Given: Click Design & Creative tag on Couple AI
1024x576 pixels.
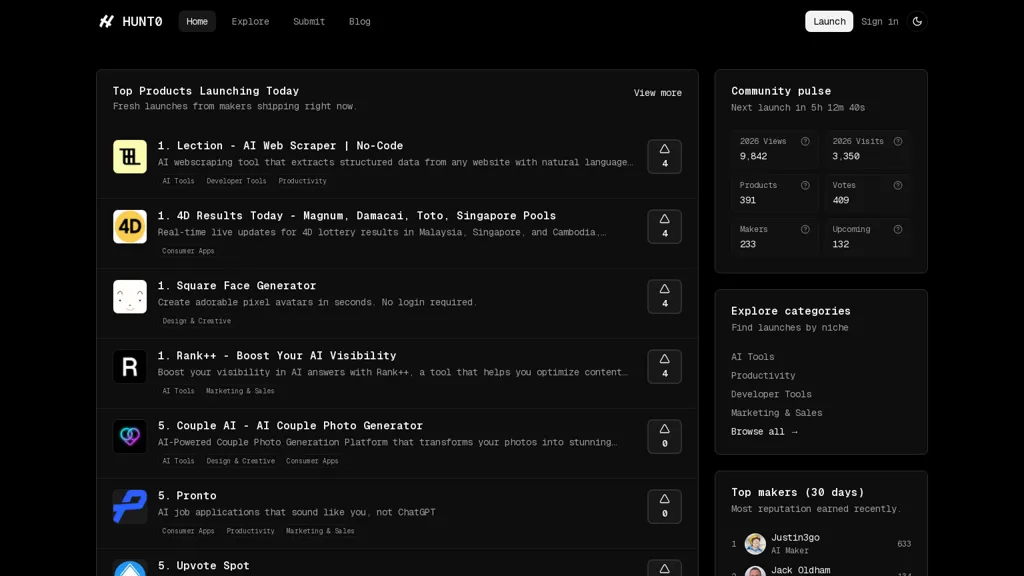Looking at the screenshot, I should point(240,460).
